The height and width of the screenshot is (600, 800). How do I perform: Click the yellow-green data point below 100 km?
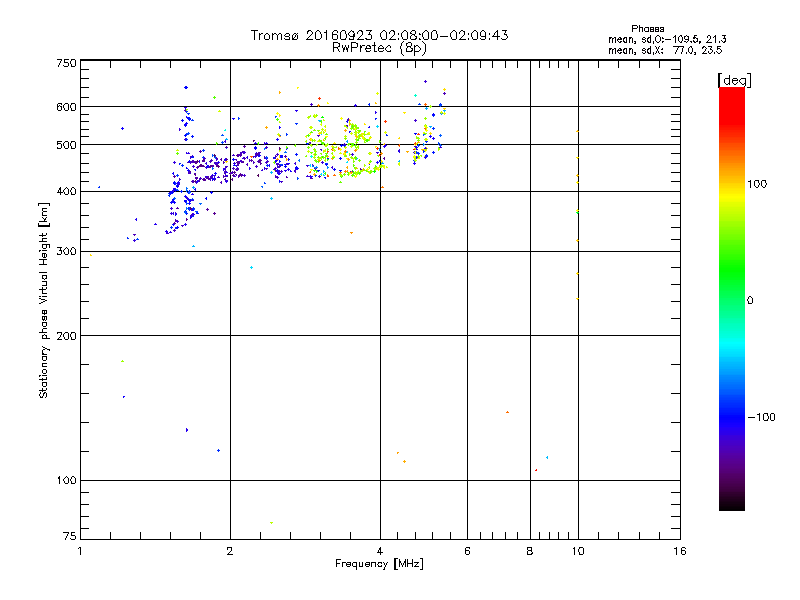(x=271, y=523)
